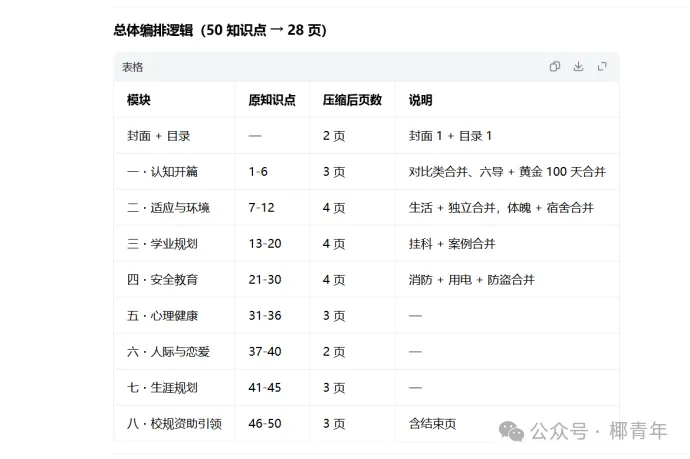Screen dimensions: 690x459
Task: Click the 压缩后页数 column header
Action: 352,100
